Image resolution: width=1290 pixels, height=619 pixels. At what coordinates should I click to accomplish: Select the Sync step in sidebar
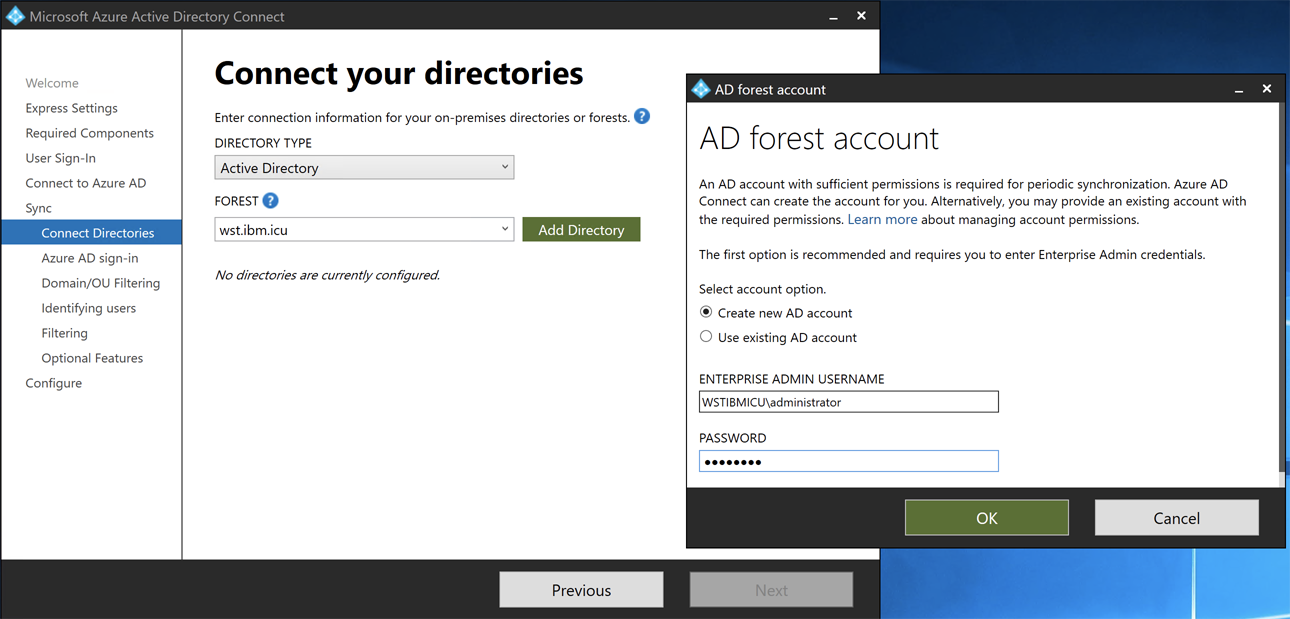(38, 208)
